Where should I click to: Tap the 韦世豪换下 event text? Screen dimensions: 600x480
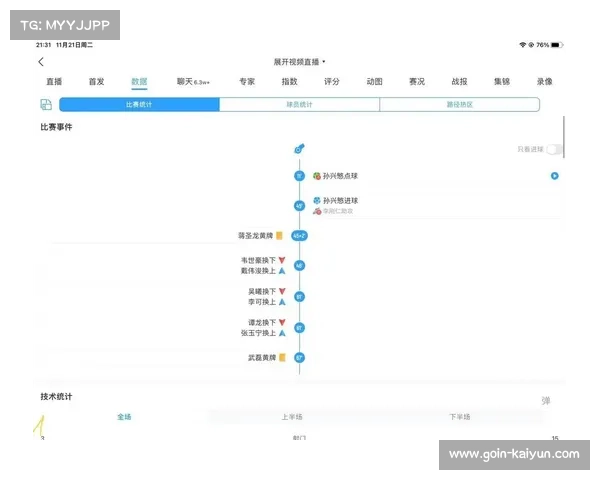(x=258, y=260)
